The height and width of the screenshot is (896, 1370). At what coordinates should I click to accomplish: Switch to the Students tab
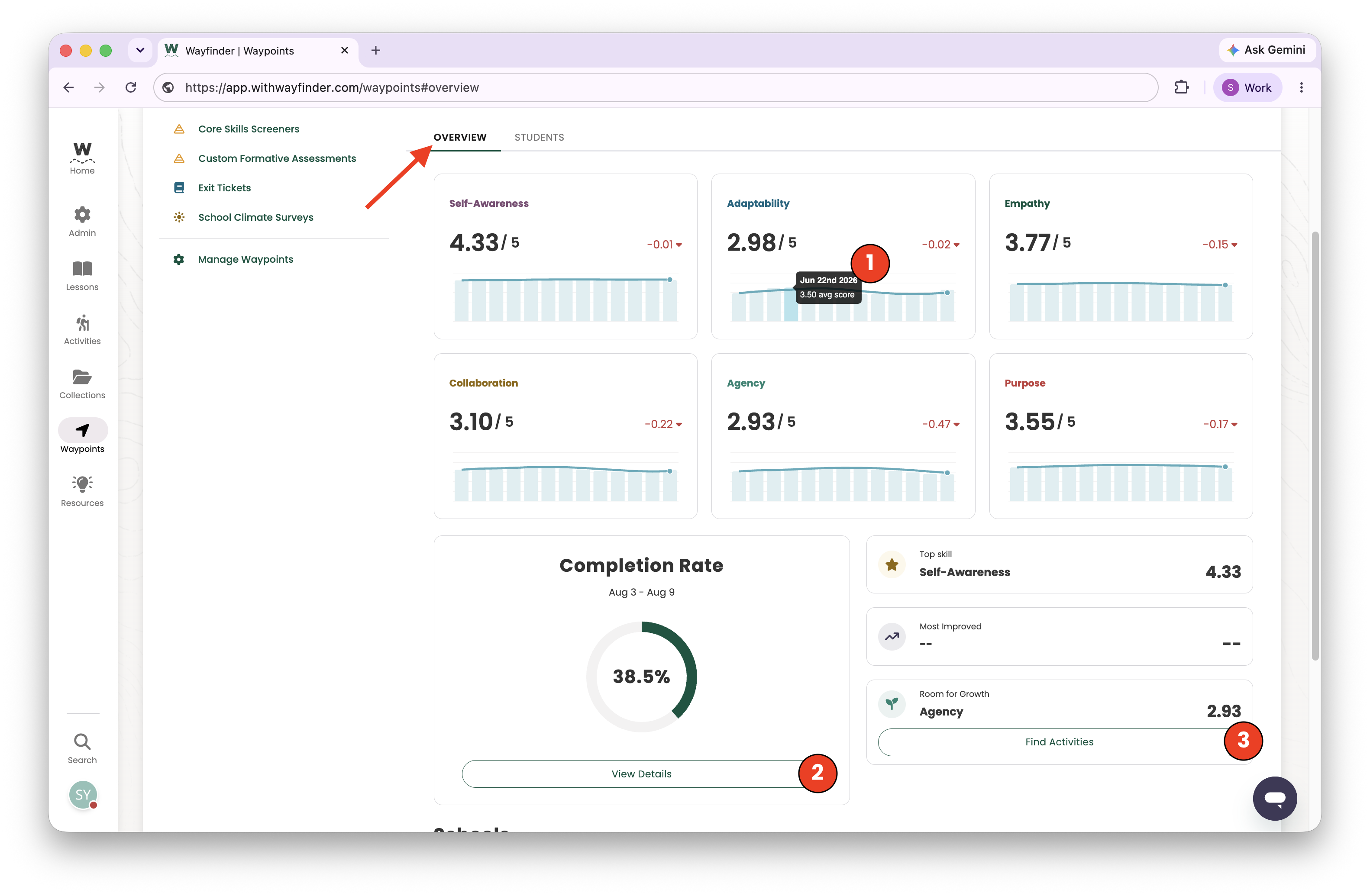539,137
